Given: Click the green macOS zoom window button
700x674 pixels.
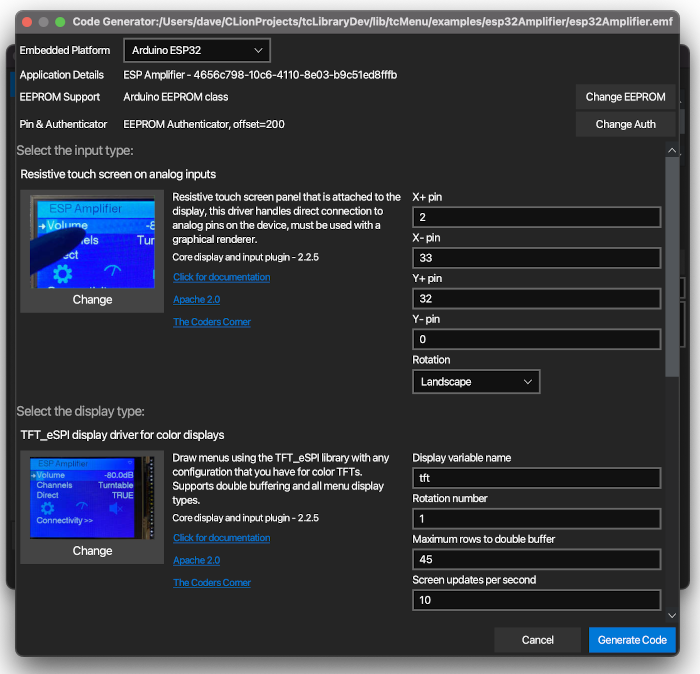Looking at the screenshot, I should tap(60, 21).
